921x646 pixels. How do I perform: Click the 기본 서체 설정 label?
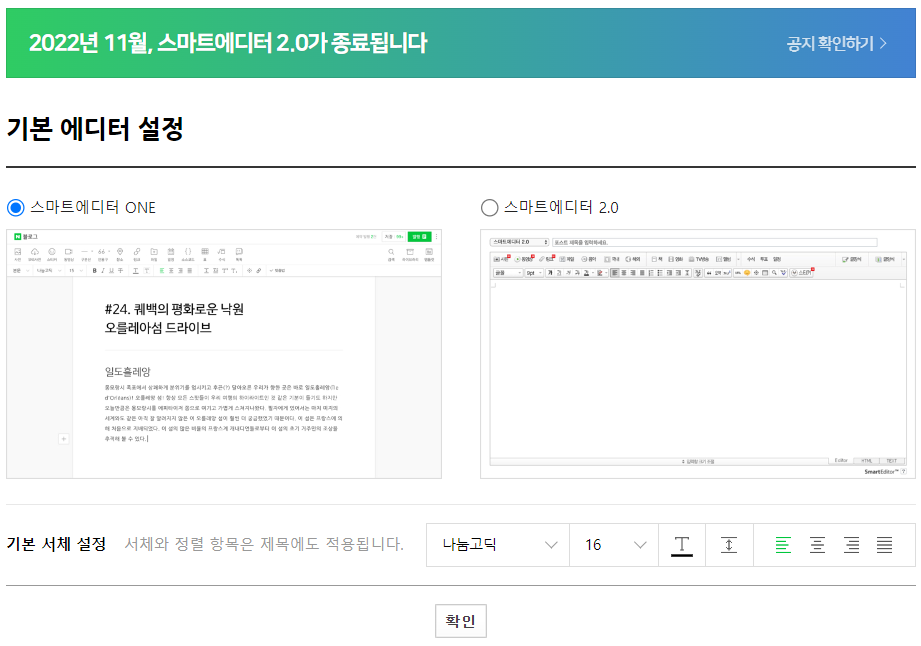pyautogui.click(x=56, y=544)
